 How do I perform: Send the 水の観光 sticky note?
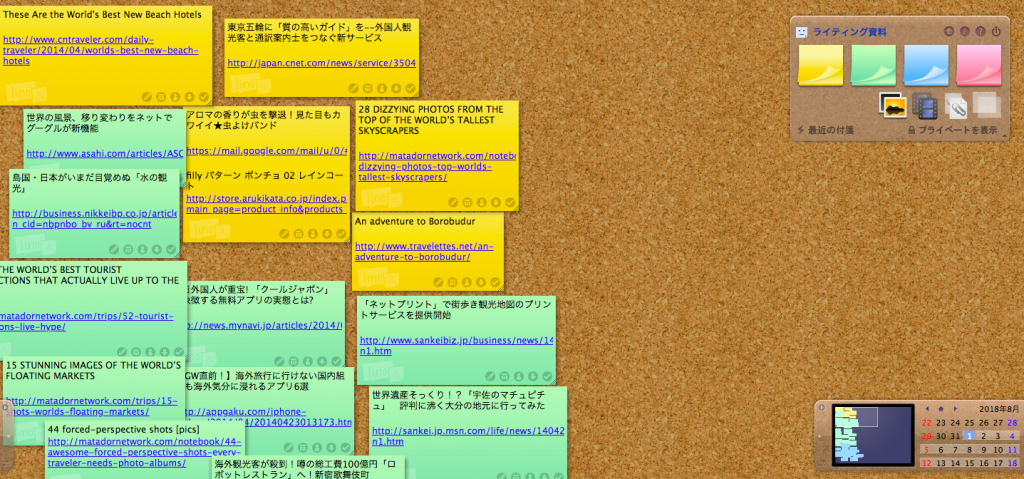pos(142,249)
